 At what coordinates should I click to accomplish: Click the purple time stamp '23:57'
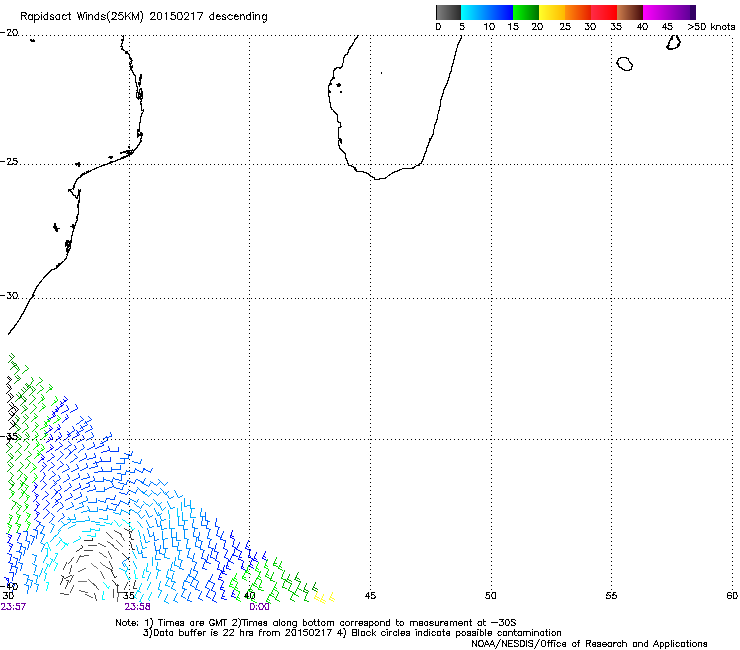point(13,607)
